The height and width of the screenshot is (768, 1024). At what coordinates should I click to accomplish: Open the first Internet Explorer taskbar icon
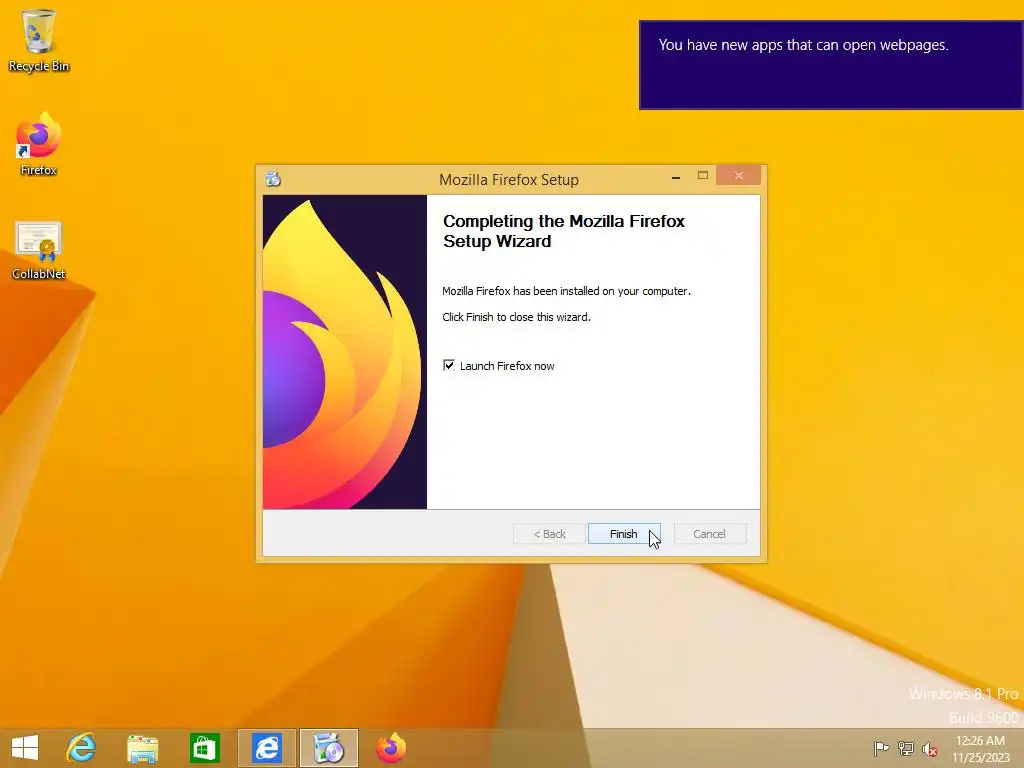click(81, 748)
